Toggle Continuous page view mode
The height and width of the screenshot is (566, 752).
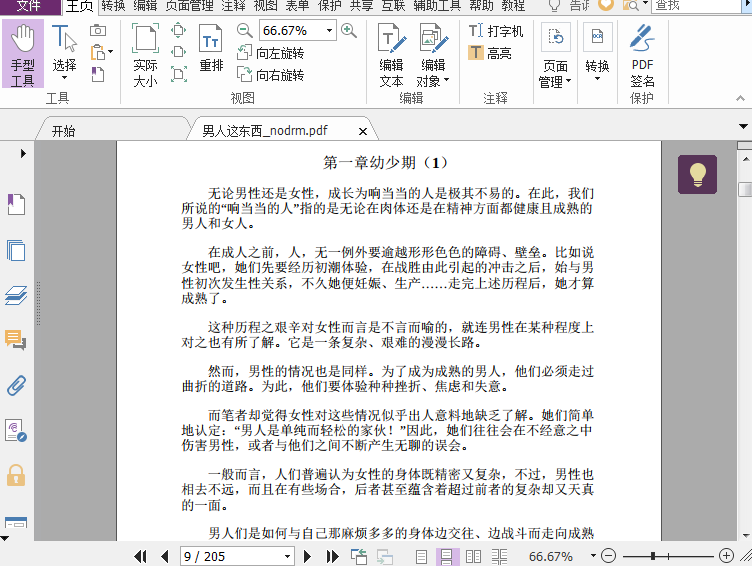coord(446,556)
